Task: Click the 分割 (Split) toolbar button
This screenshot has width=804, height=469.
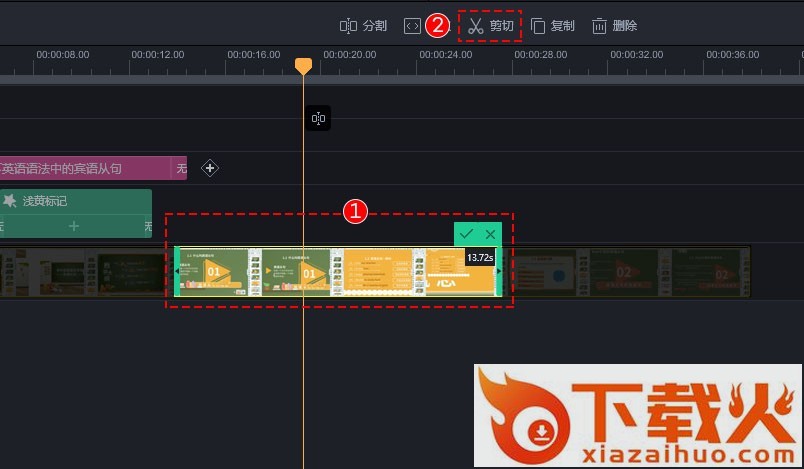Action: click(x=363, y=26)
